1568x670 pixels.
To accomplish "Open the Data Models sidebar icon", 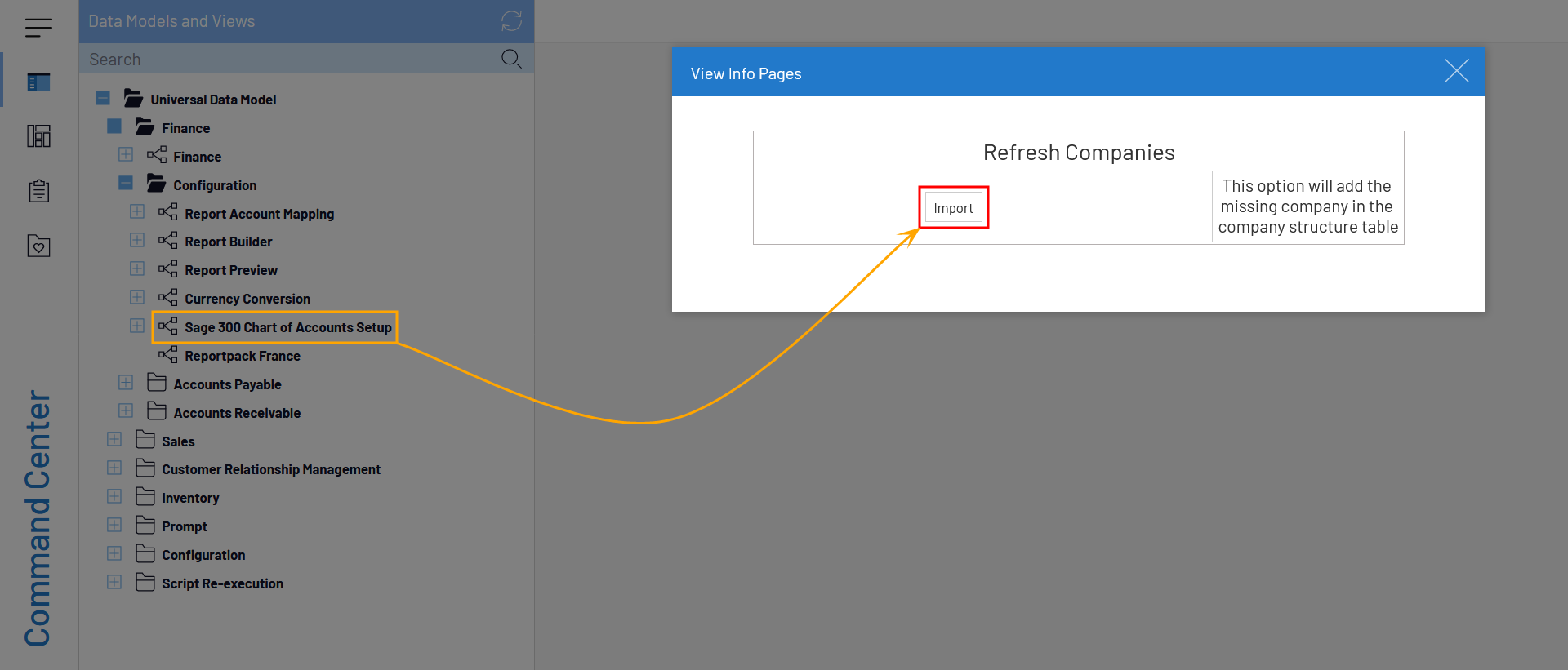I will (x=38, y=82).
